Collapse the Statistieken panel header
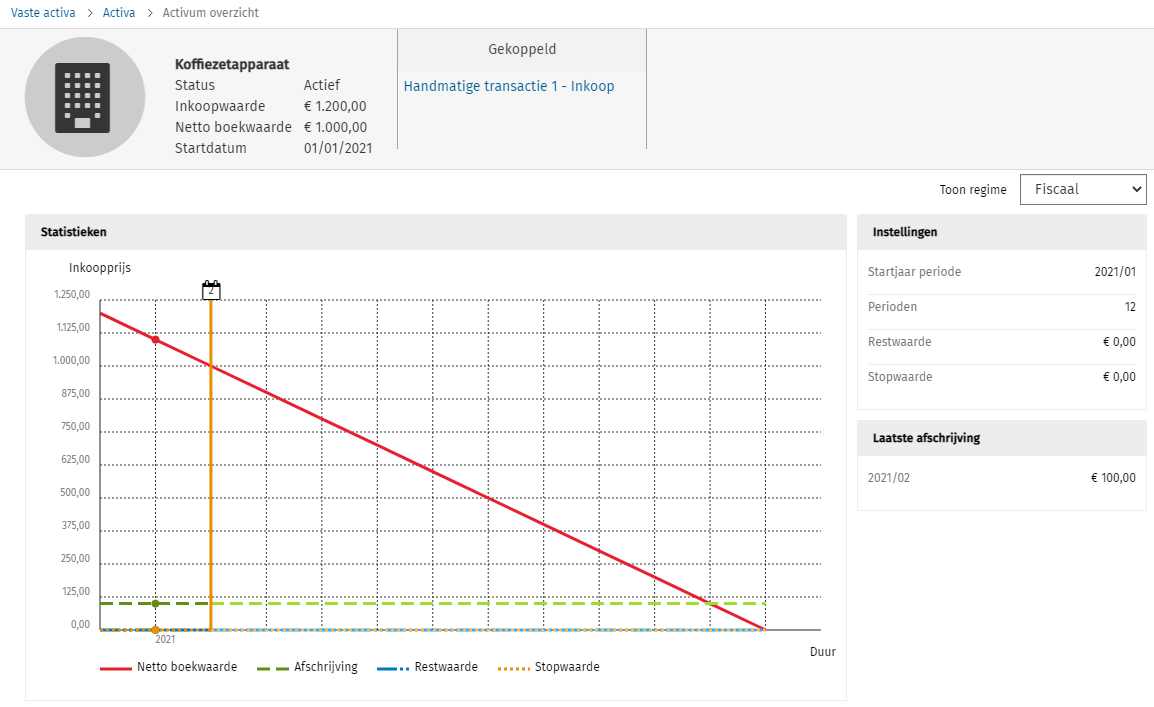This screenshot has height=707, width=1154. click(x=435, y=232)
